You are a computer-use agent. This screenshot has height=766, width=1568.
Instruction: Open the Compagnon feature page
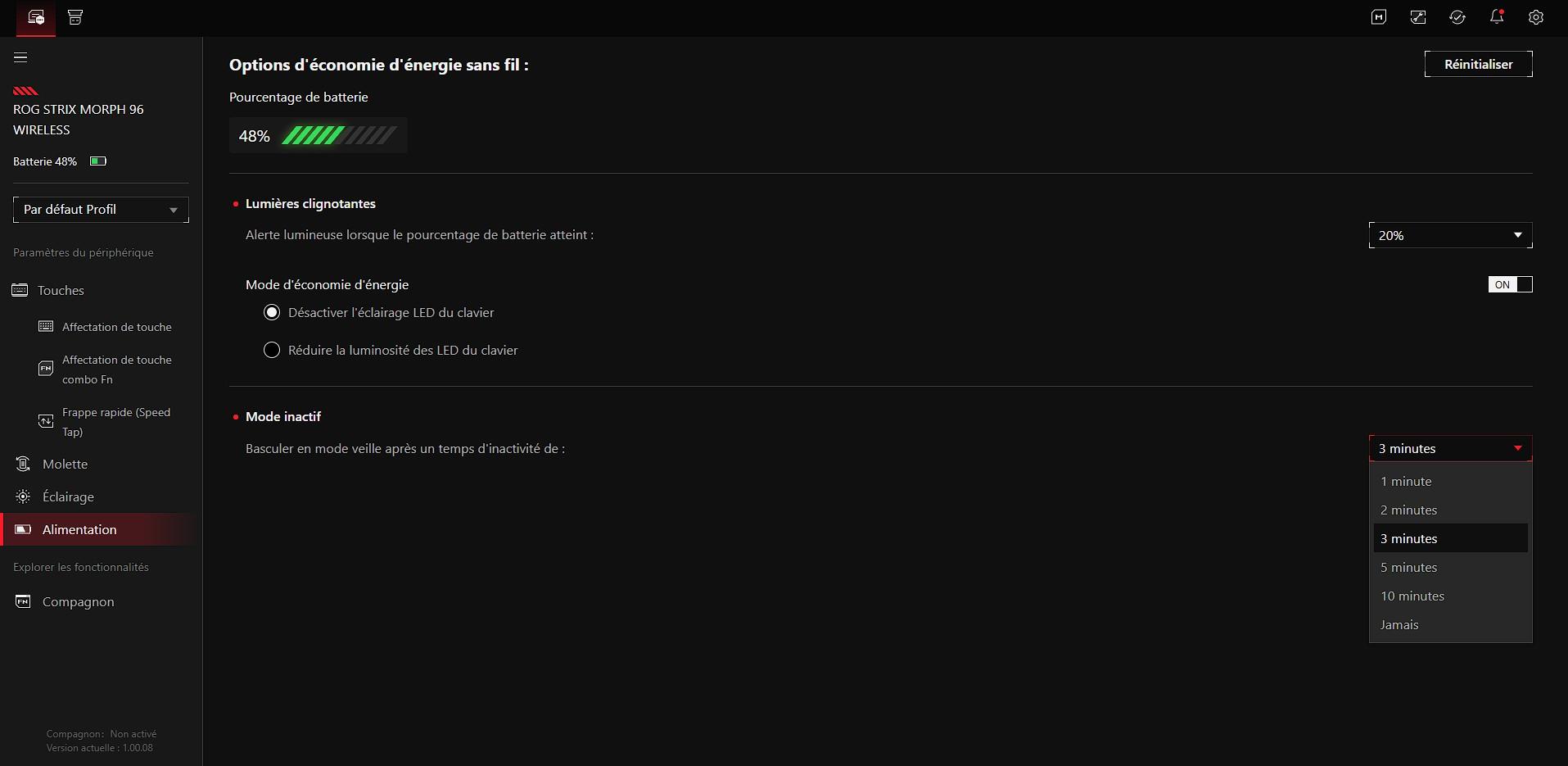[x=78, y=601]
